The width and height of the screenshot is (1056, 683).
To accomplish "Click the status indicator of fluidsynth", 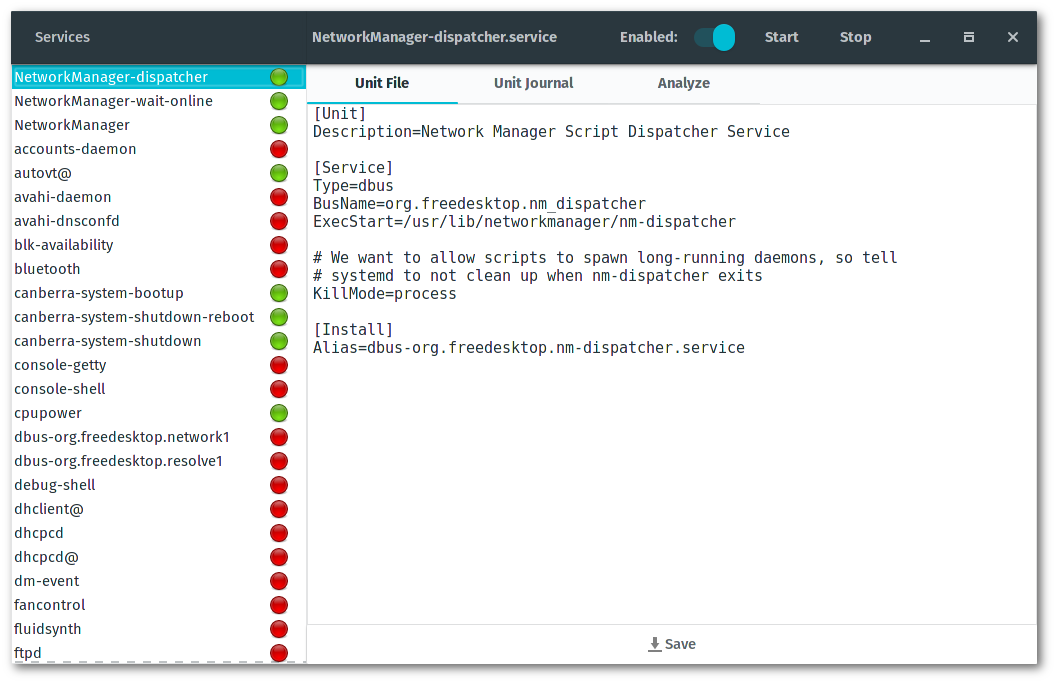I will [279, 629].
